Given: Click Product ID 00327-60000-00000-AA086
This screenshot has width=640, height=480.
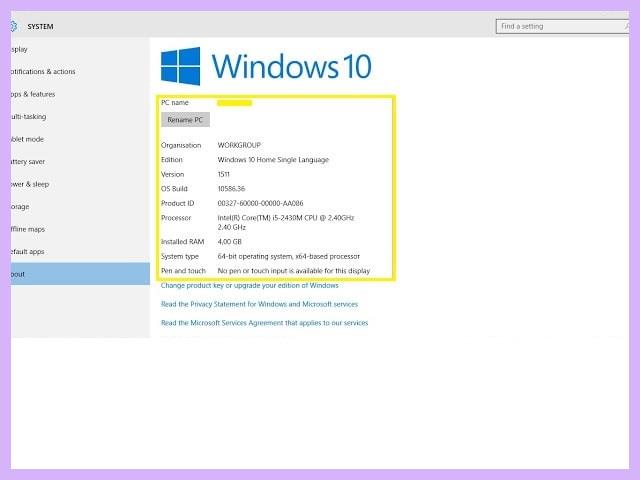Looking at the screenshot, I should [x=260, y=203].
